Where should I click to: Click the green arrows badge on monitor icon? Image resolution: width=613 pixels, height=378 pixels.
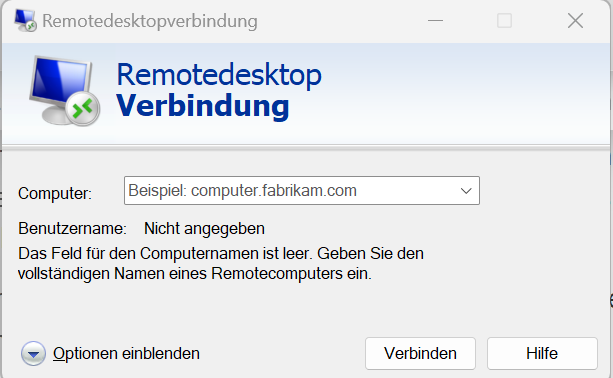point(83,109)
